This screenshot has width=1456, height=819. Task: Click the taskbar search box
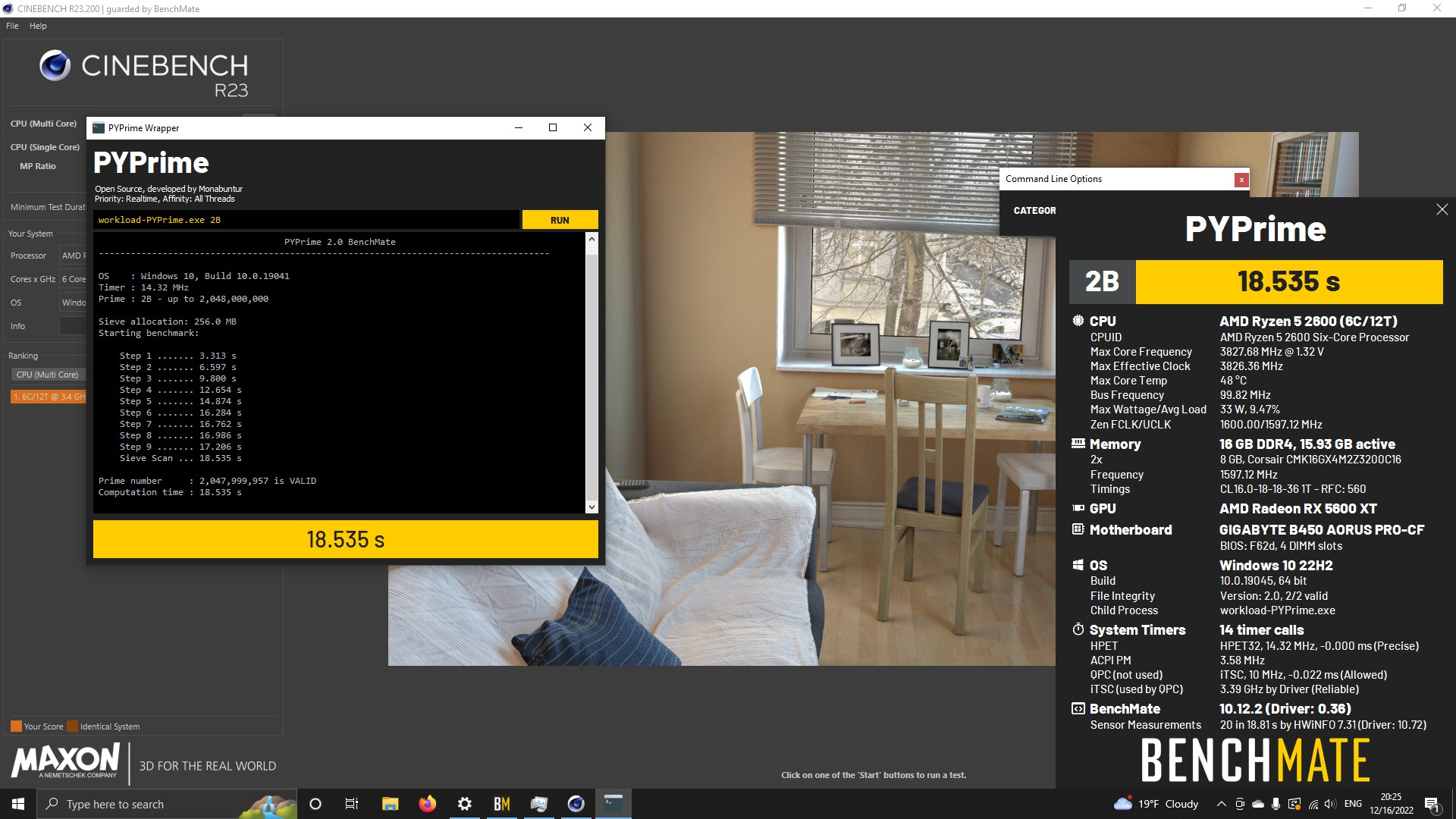coord(167,804)
